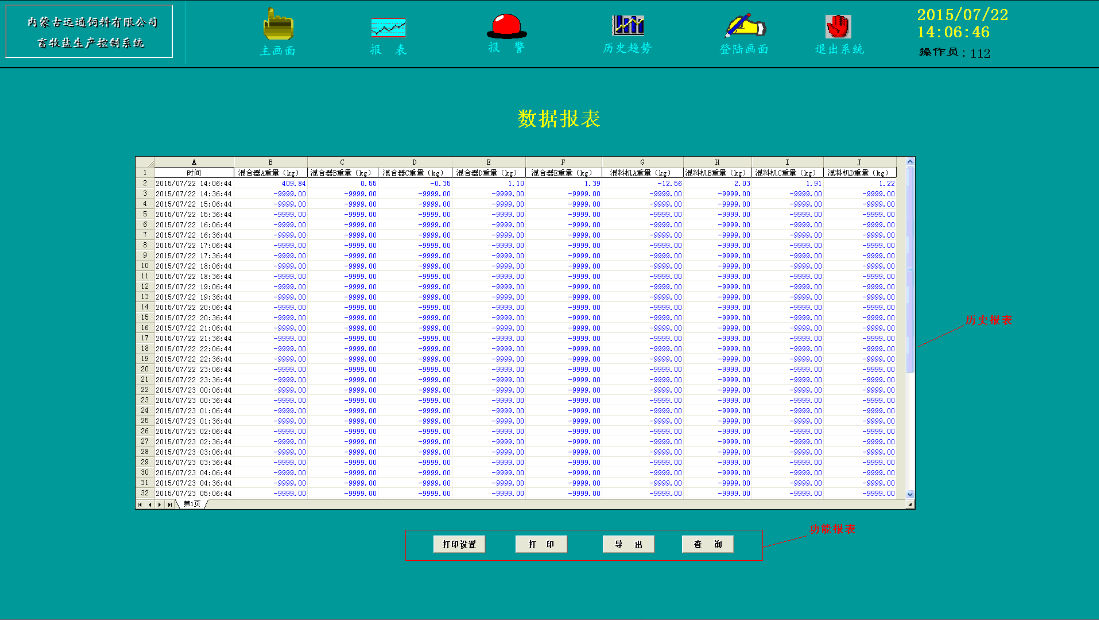This screenshot has width=1099, height=620.
Task: Click the 导出 export button
Action: pos(629,544)
